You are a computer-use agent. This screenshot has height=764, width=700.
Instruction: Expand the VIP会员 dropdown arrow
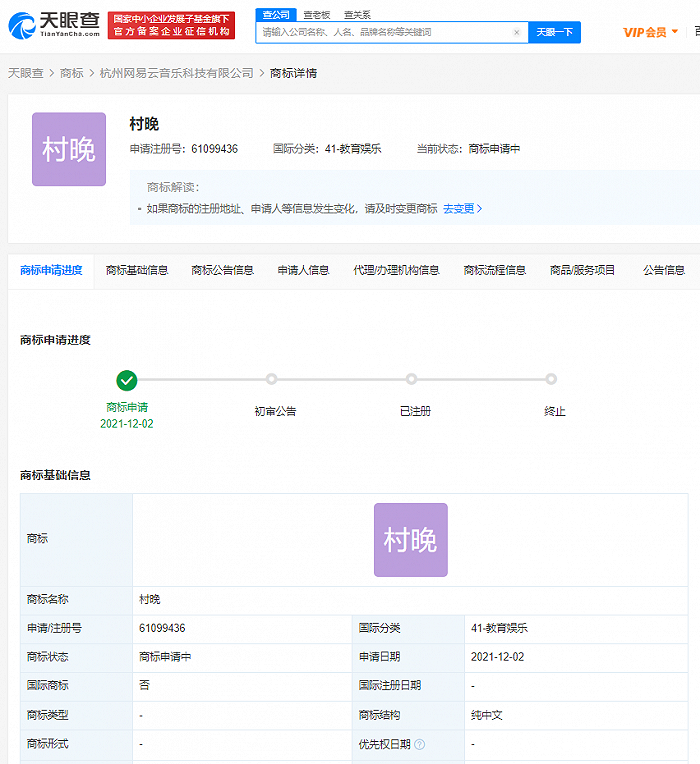(x=675, y=32)
